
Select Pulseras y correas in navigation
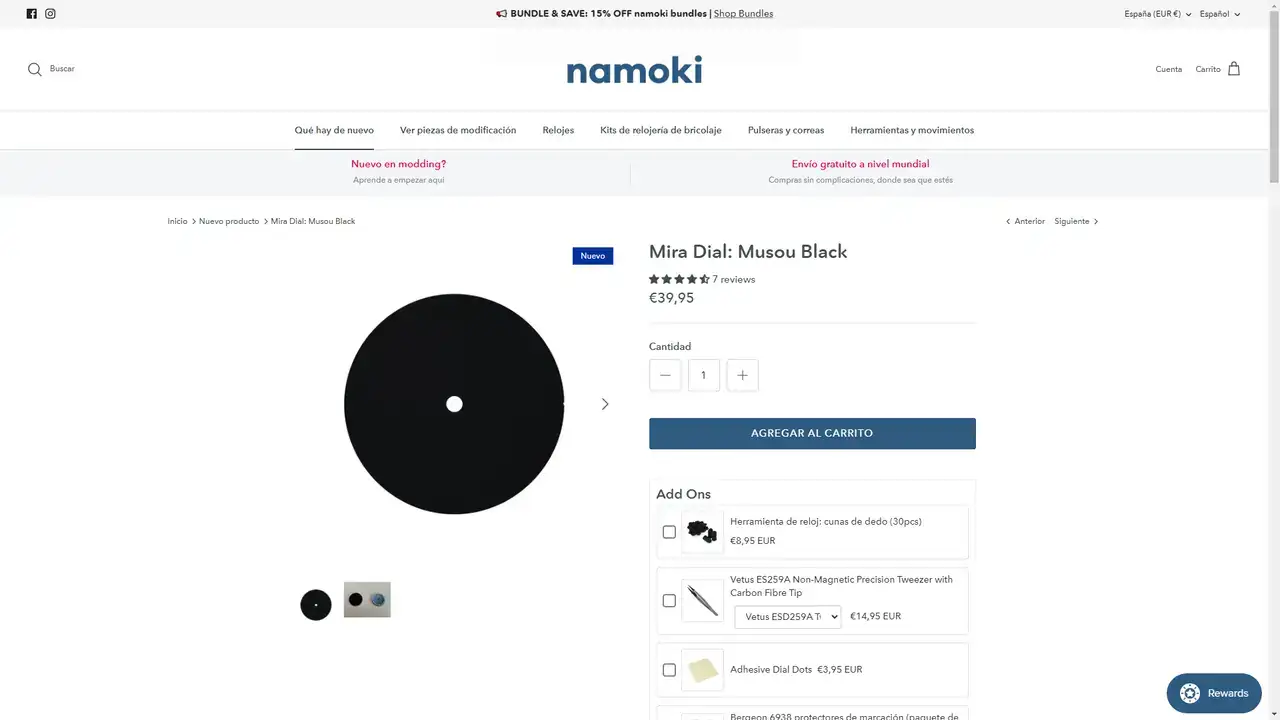tap(786, 130)
